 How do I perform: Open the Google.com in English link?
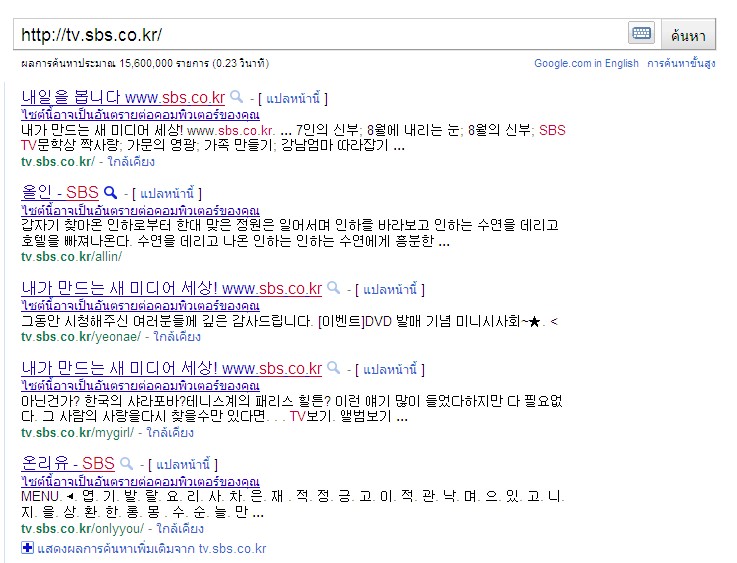tap(586, 63)
